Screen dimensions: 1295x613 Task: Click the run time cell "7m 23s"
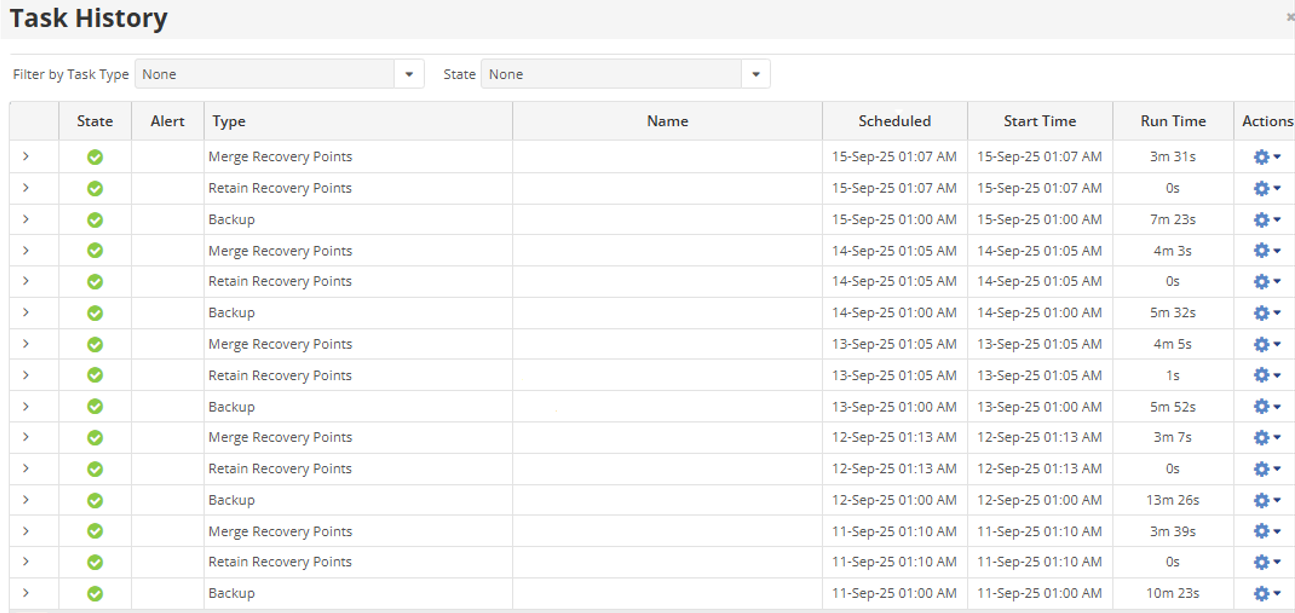(1173, 219)
